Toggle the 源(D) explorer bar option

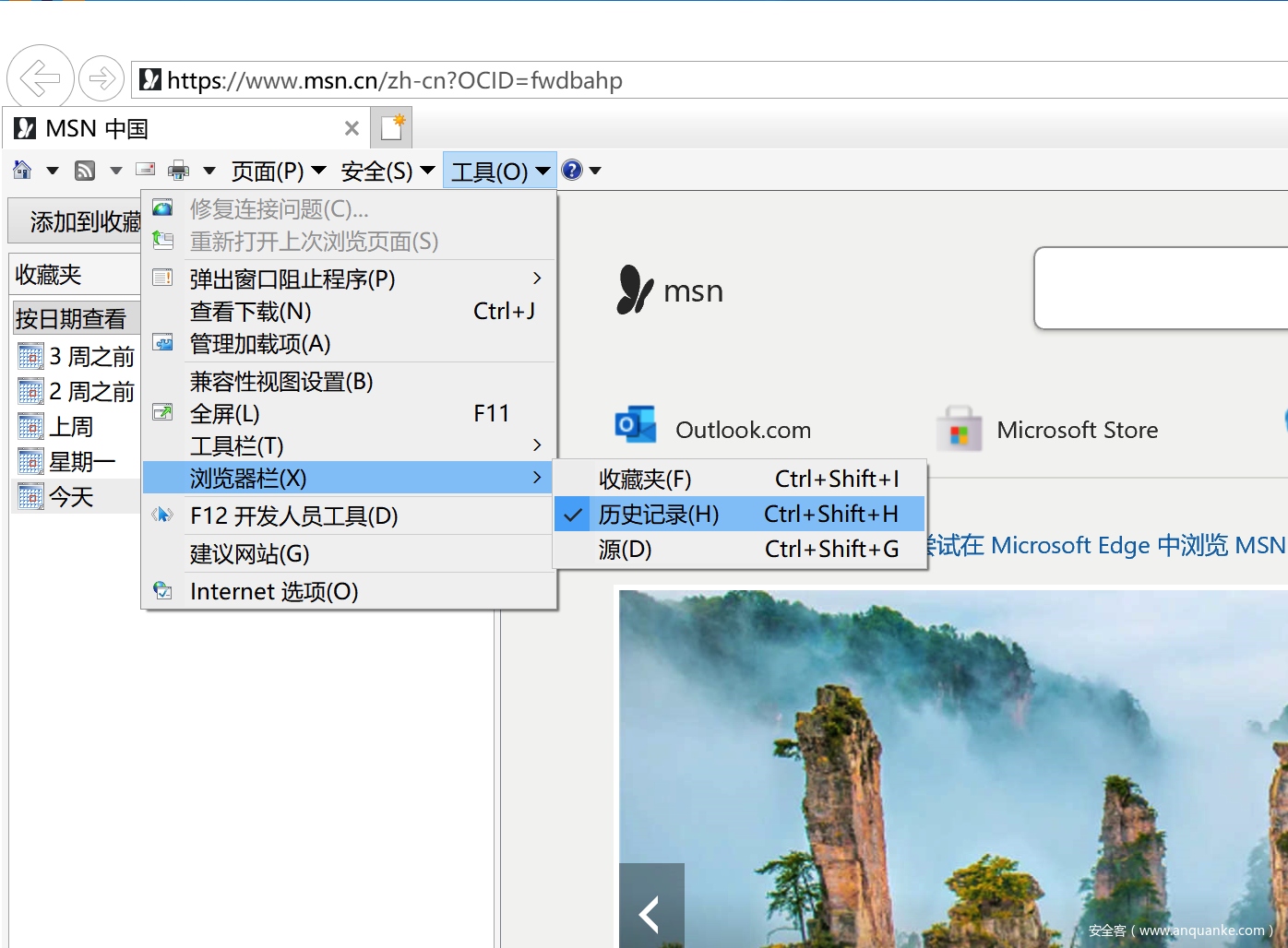(x=625, y=550)
